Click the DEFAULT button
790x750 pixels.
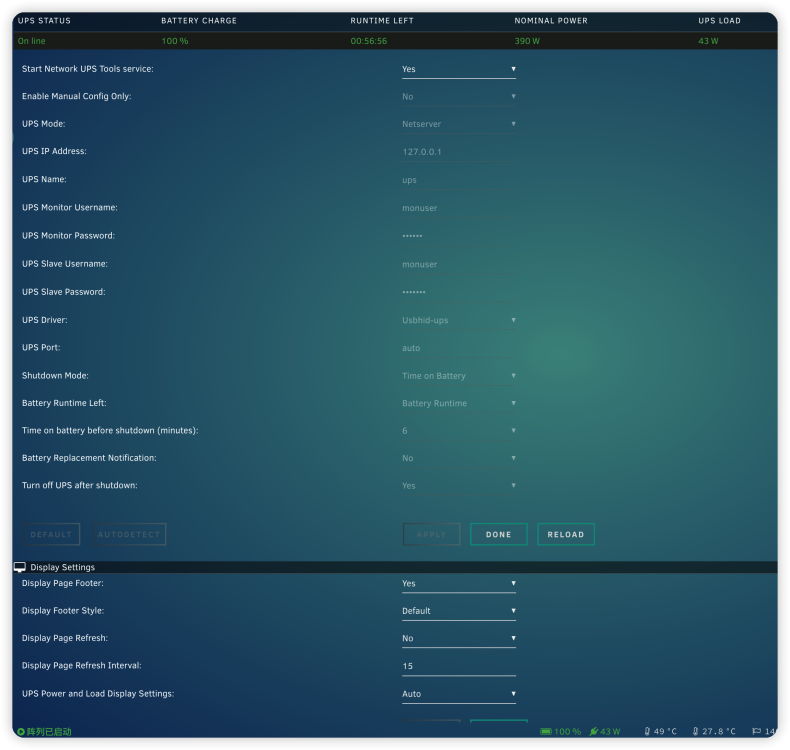[x=51, y=534]
